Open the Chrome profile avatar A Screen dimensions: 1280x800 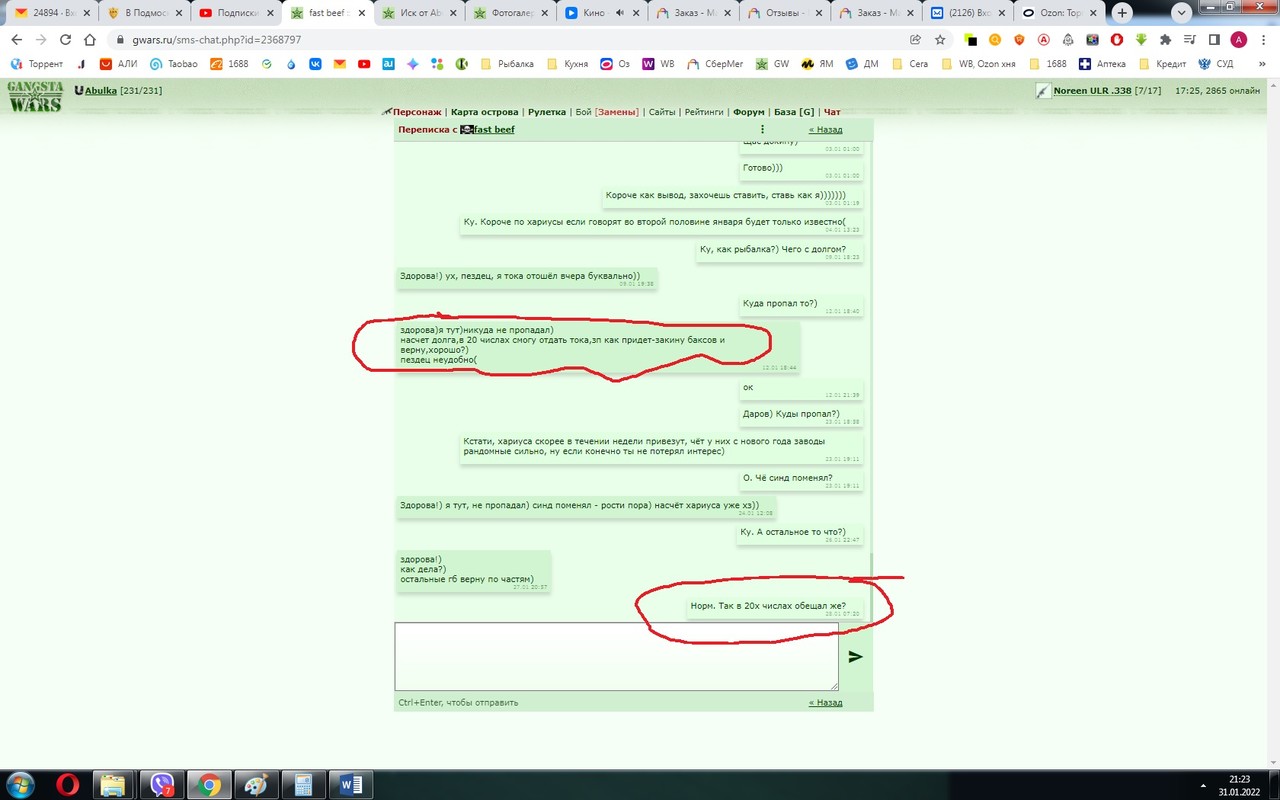tap(1239, 40)
